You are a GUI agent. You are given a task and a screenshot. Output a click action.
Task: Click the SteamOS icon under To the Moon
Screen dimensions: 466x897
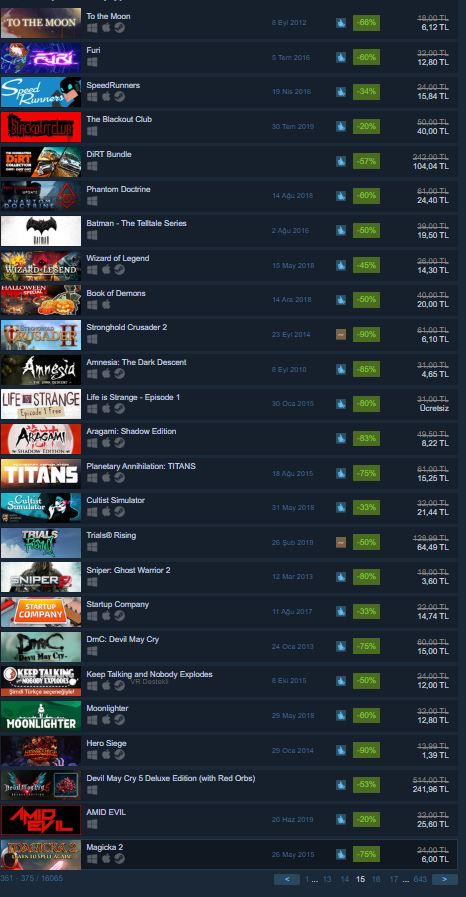point(119,27)
